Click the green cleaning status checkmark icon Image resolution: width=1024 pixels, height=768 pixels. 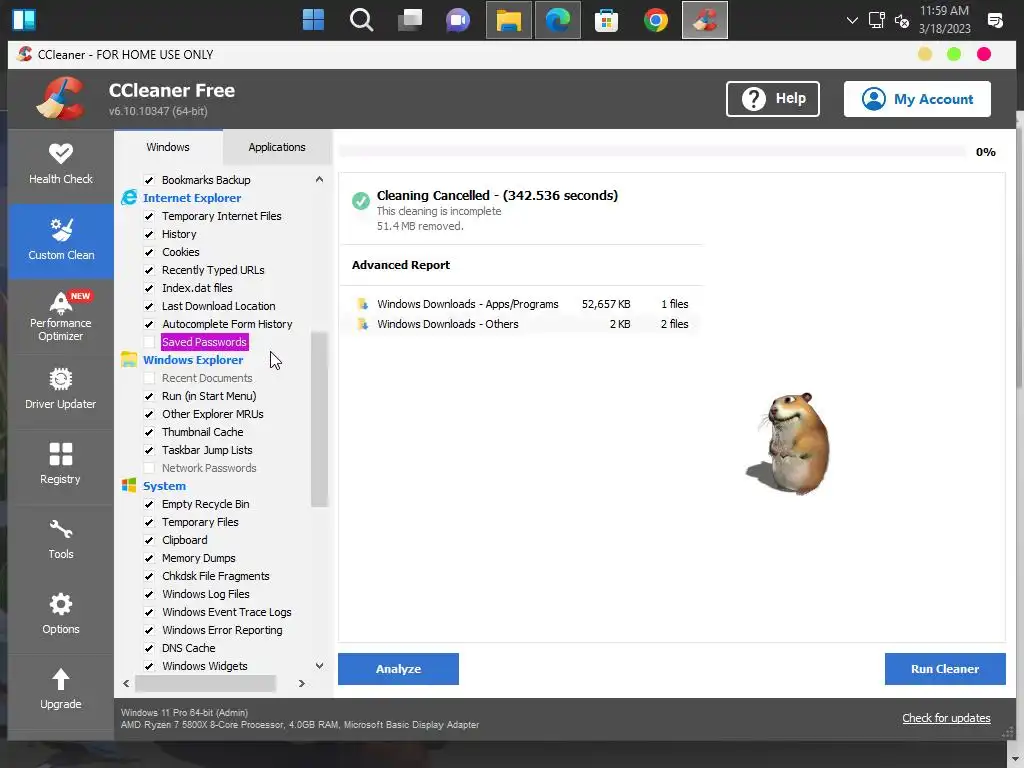(x=360, y=201)
